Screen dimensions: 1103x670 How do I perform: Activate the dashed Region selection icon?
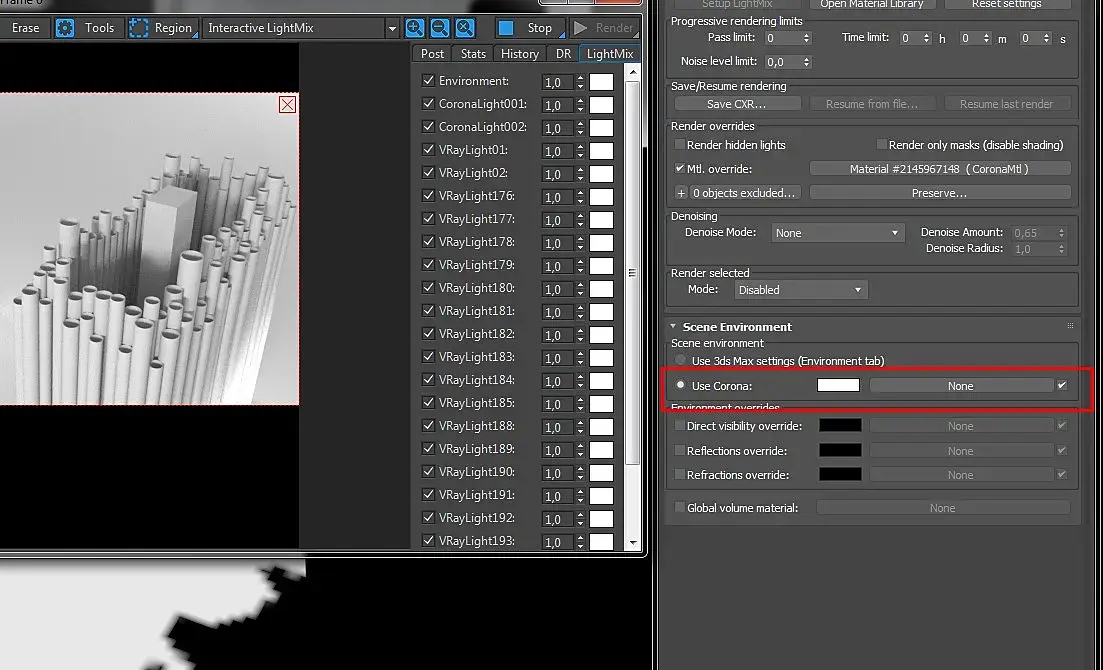(139, 28)
